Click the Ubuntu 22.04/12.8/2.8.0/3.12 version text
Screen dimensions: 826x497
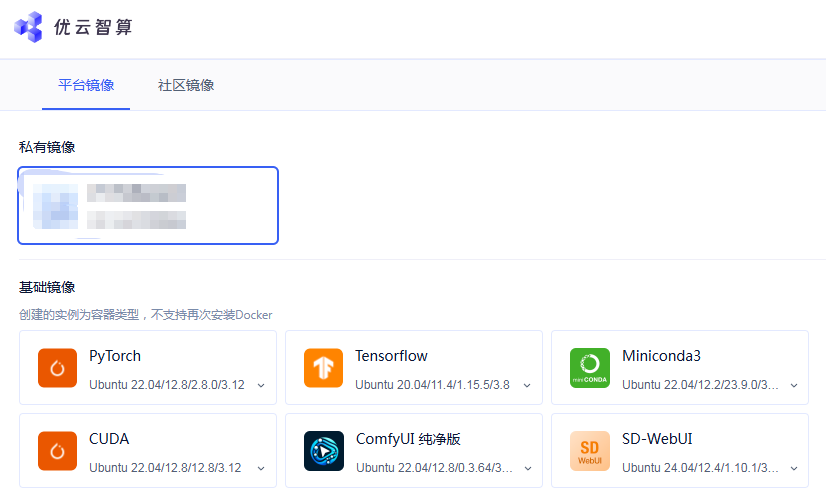pos(166,385)
